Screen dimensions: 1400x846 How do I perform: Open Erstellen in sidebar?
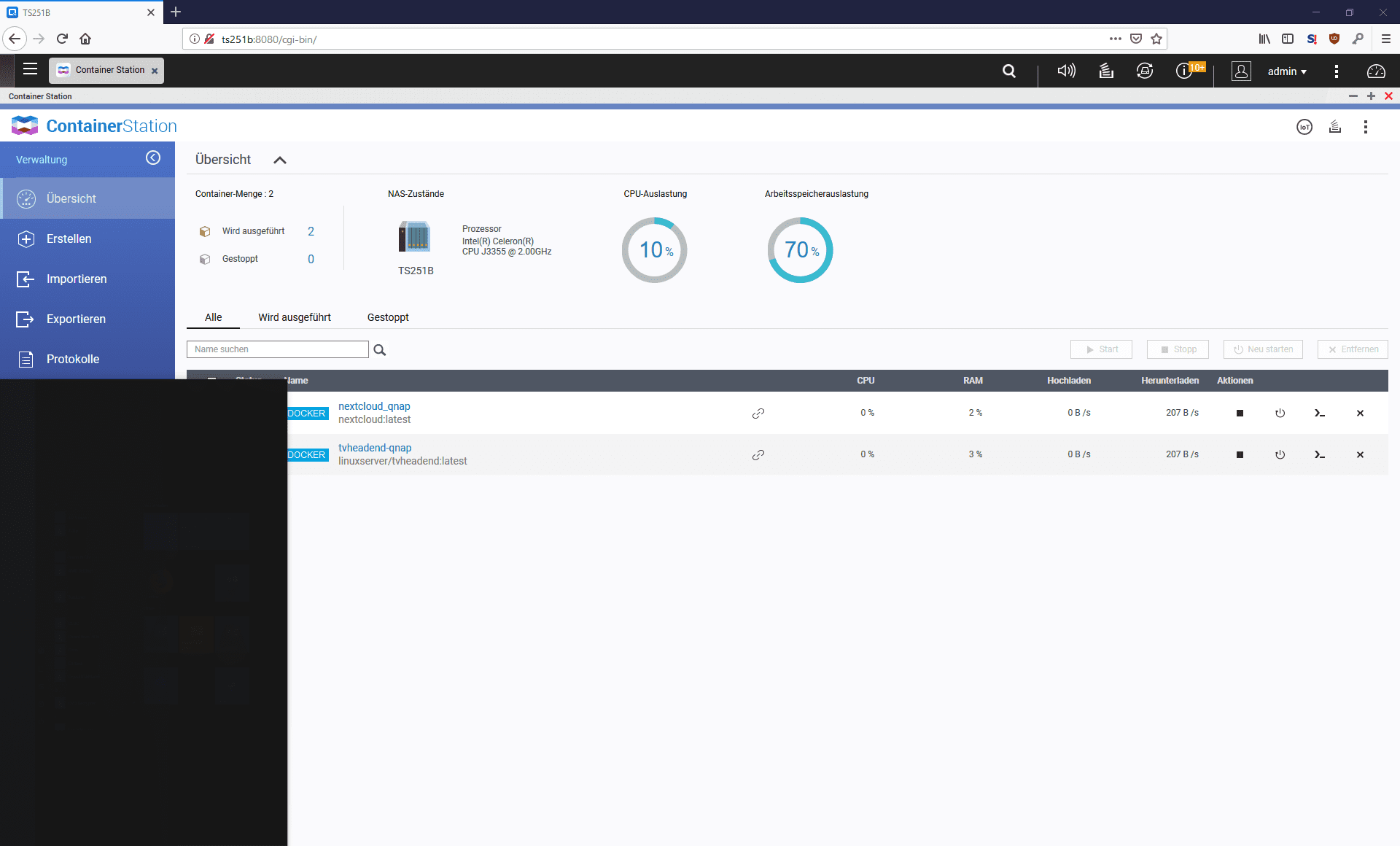click(x=69, y=239)
